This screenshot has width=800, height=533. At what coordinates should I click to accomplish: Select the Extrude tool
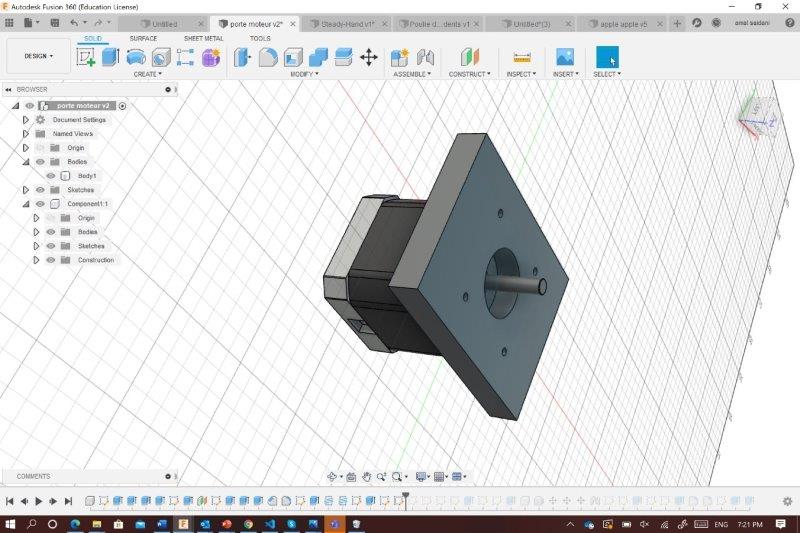(x=110, y=57)
